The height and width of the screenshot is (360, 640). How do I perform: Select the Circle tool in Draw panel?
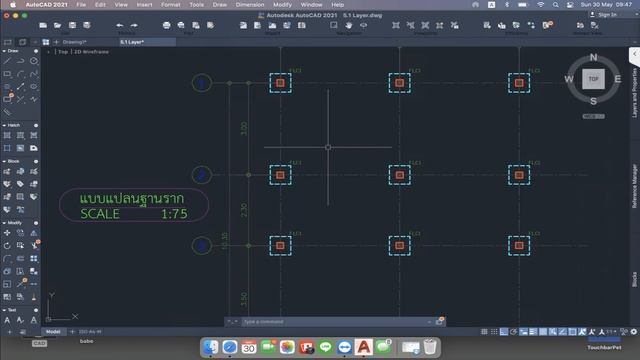(33, 61)
